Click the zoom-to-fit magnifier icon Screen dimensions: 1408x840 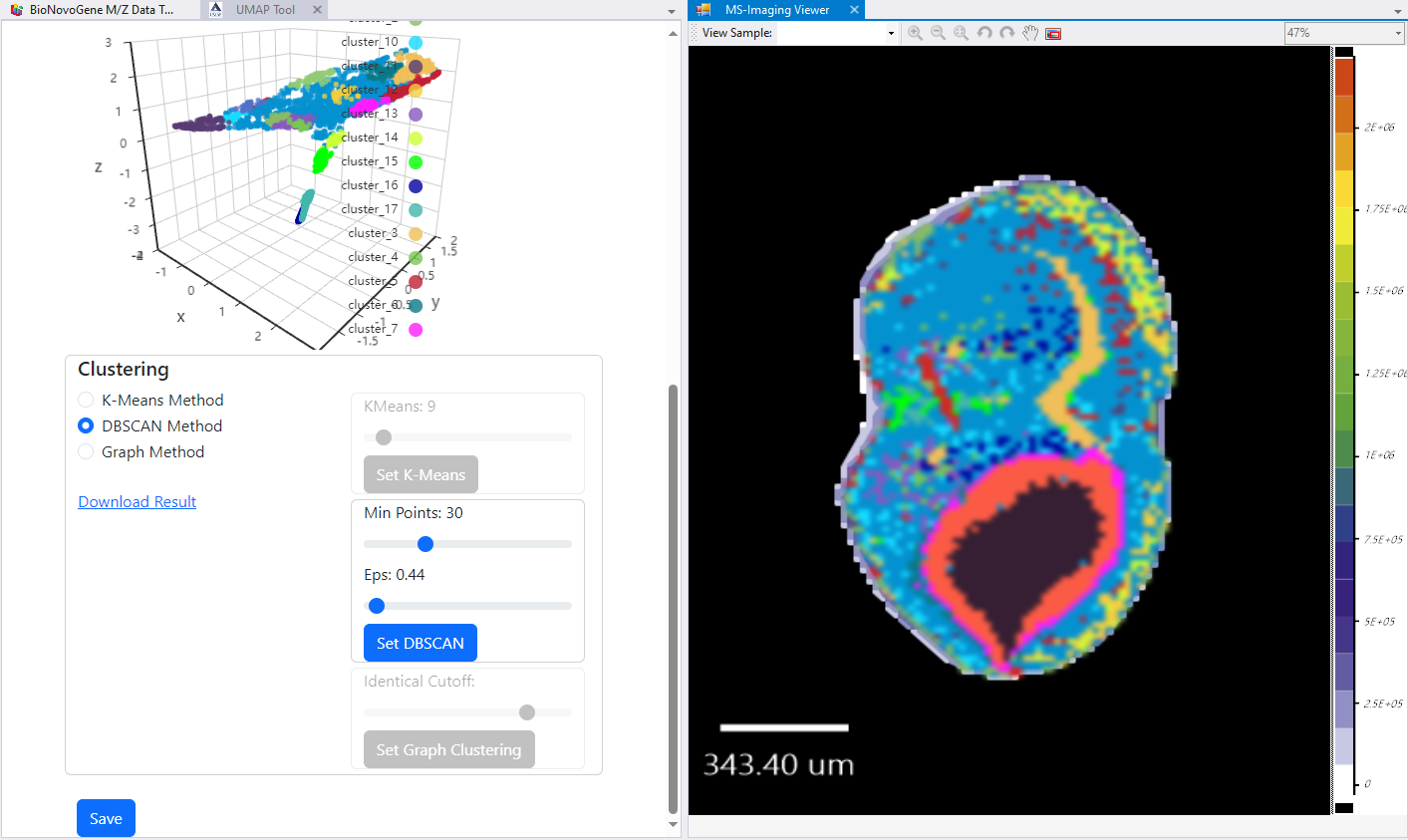tap(961, 33)
